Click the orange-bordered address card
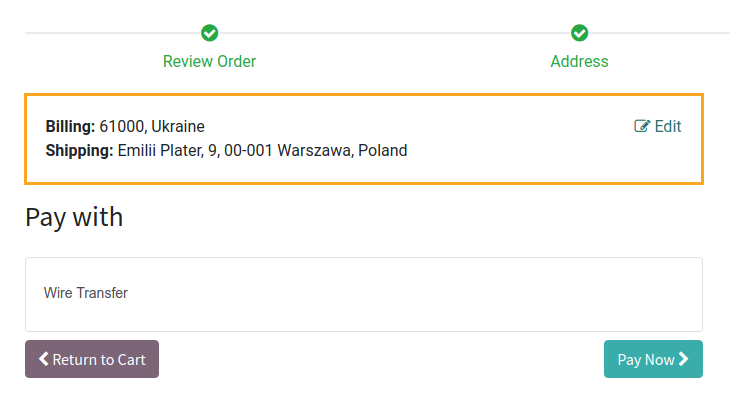The width and height of the screenshot is (730, 404). [x=364, y=139]
